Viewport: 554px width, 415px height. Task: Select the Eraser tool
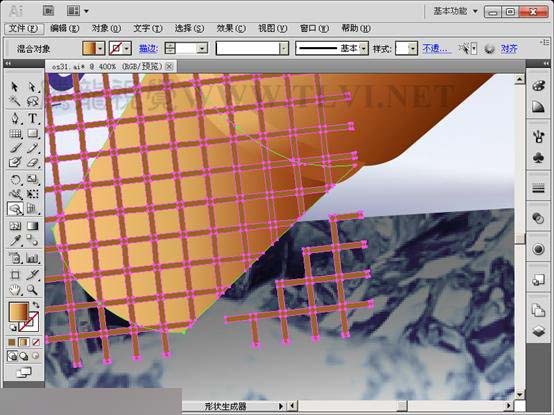[x=32, y=162]
